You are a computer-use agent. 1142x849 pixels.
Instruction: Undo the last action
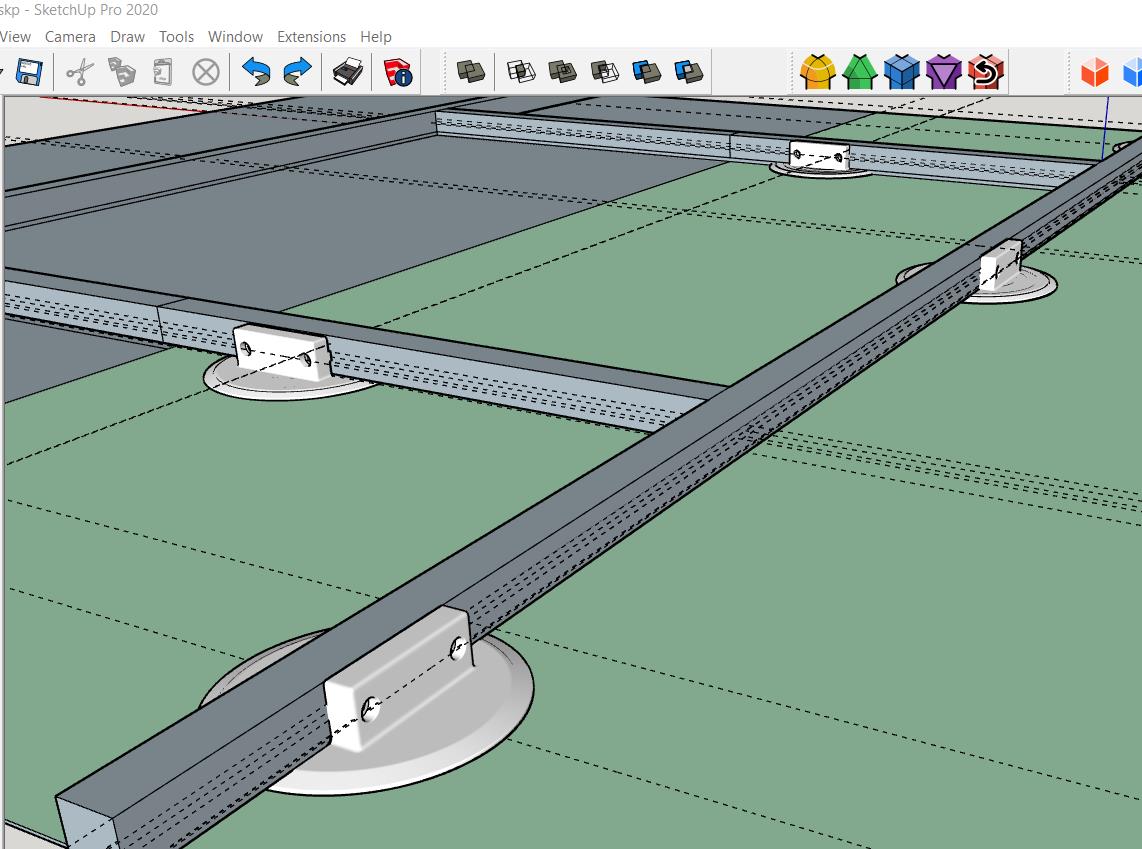pos(256,72)
